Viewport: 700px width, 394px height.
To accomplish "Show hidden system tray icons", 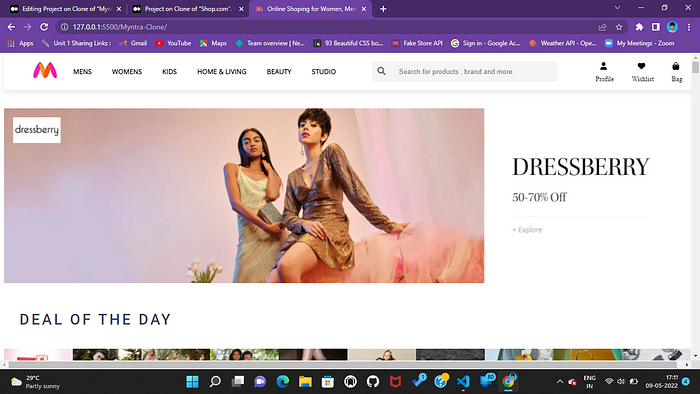I will point(559,382).
